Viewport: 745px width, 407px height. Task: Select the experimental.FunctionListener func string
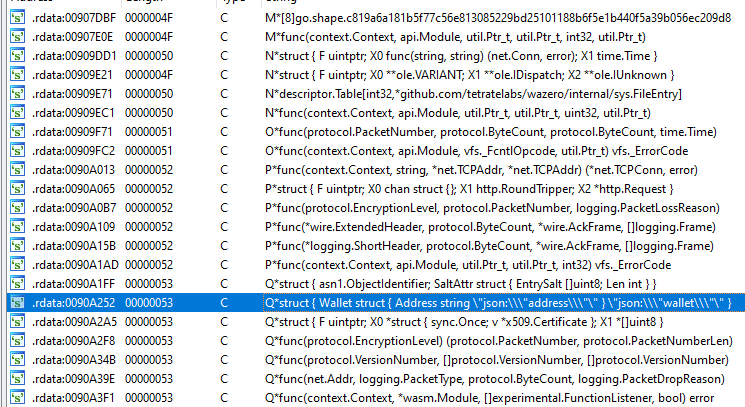490,398
